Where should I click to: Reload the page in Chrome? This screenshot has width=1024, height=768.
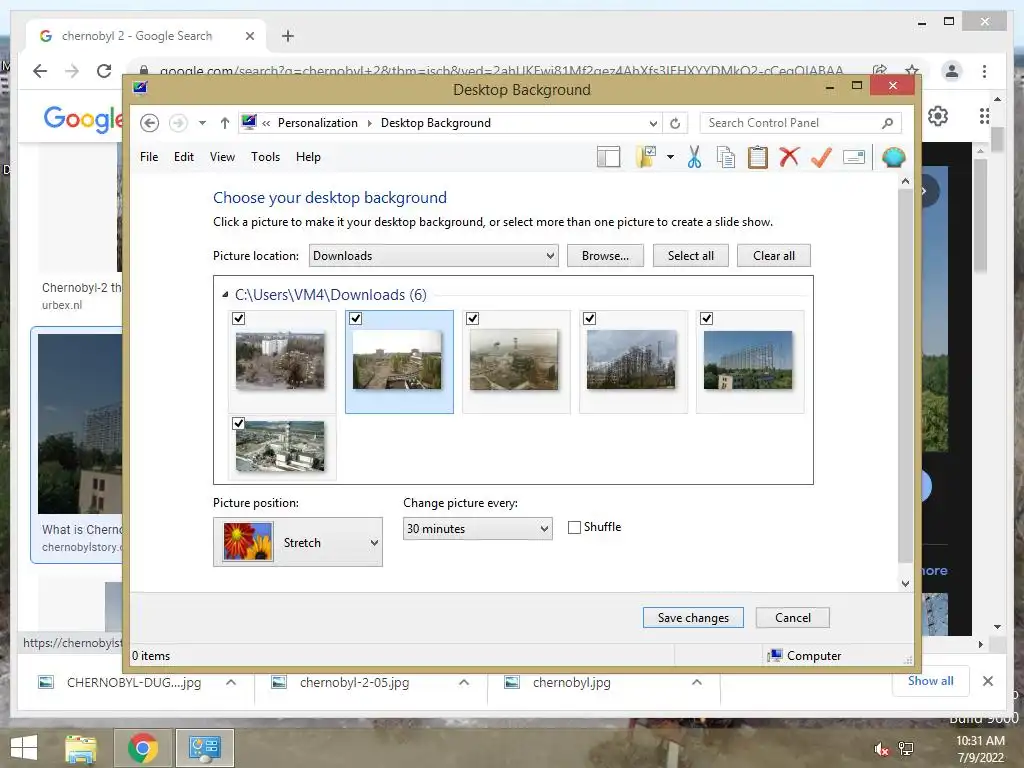pyautogui.click(x=104, y=71)
